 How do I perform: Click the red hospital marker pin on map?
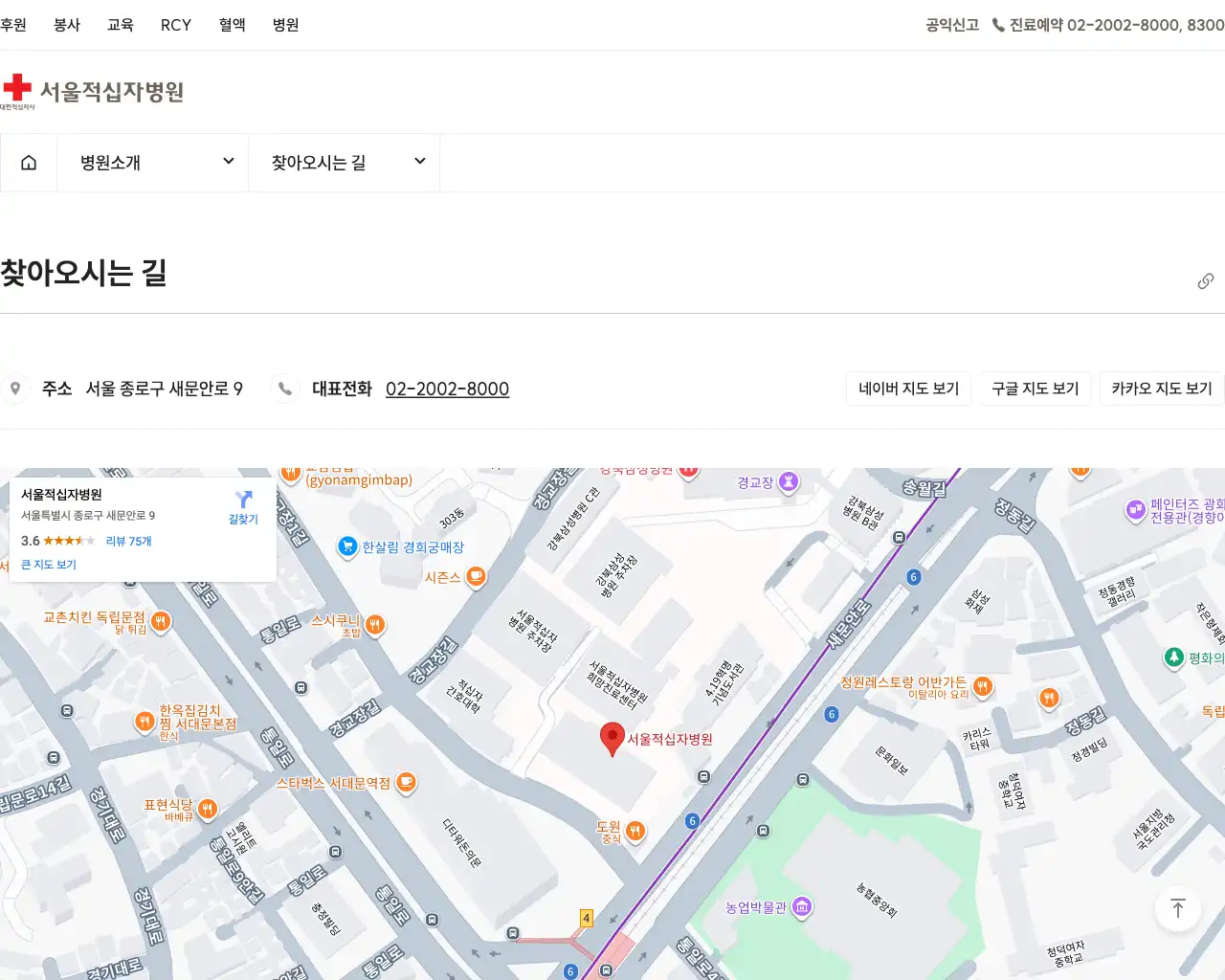[x=612, y=737]
